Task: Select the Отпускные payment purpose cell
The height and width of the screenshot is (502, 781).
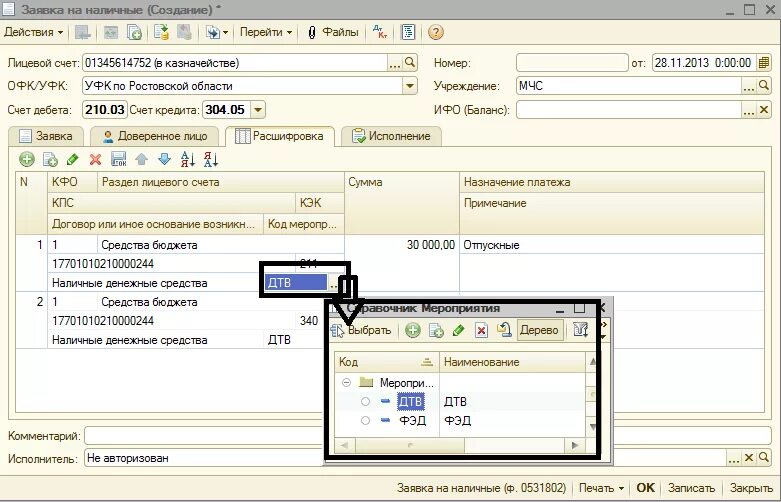Action: [x=612, y=245]
